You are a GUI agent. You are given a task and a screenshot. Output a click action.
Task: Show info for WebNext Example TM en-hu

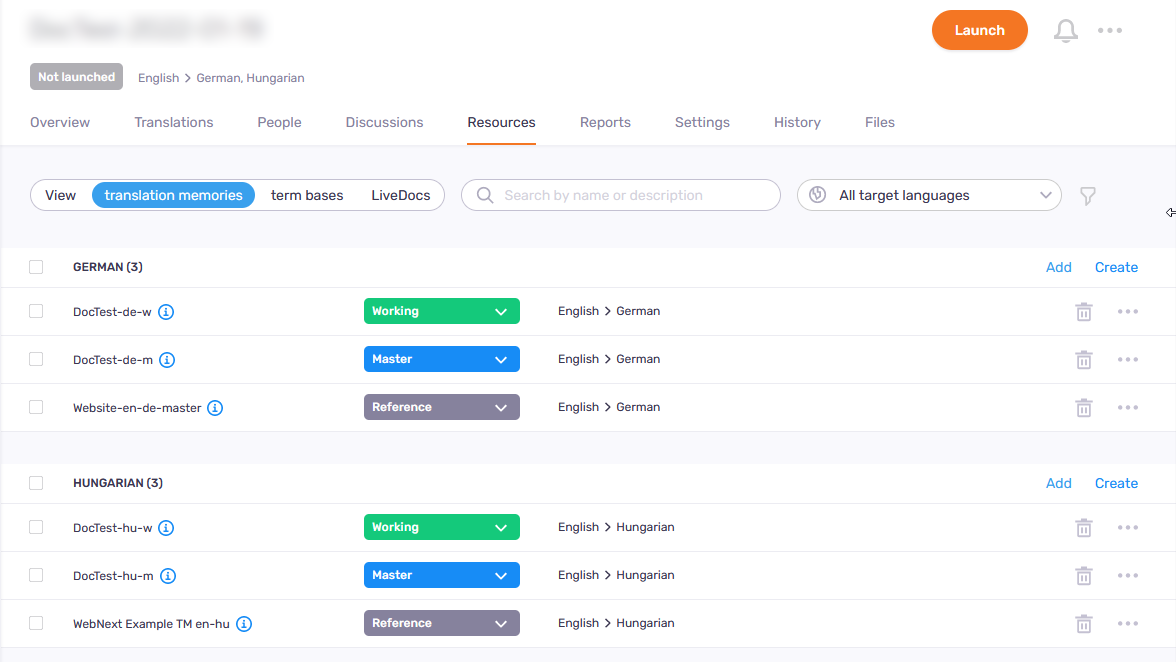coord(244,624)
